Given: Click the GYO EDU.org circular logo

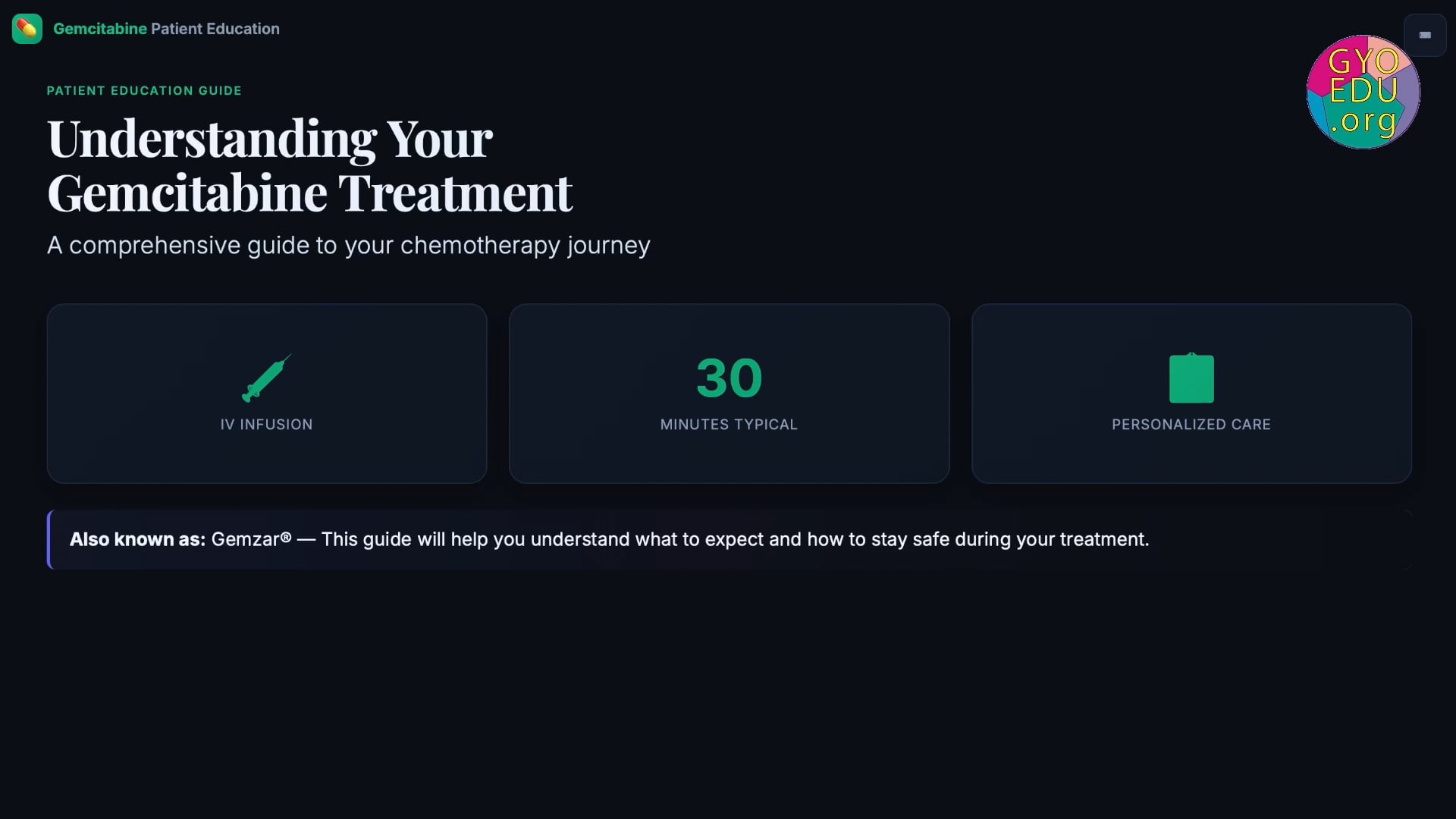Looking at the screenshot, I should click(1363, 92).
